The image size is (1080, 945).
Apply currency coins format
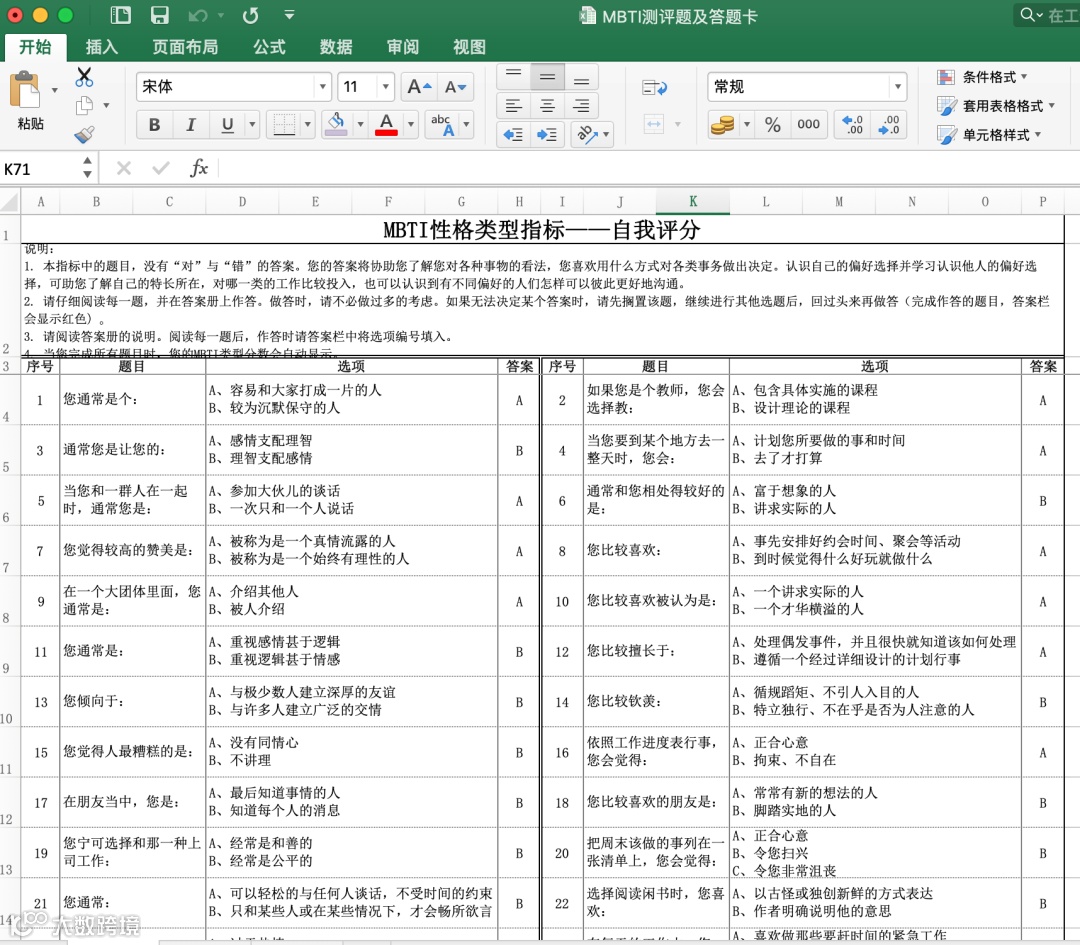pos(722,125)
